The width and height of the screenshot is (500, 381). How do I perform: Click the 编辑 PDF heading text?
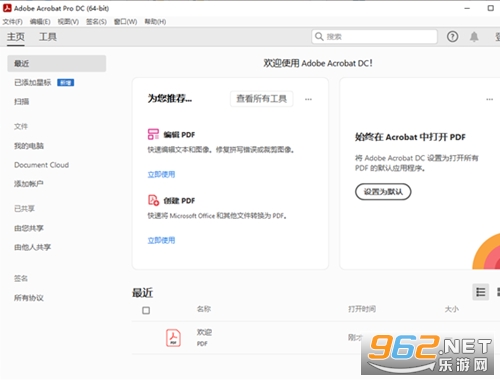(x=179, y=135)
